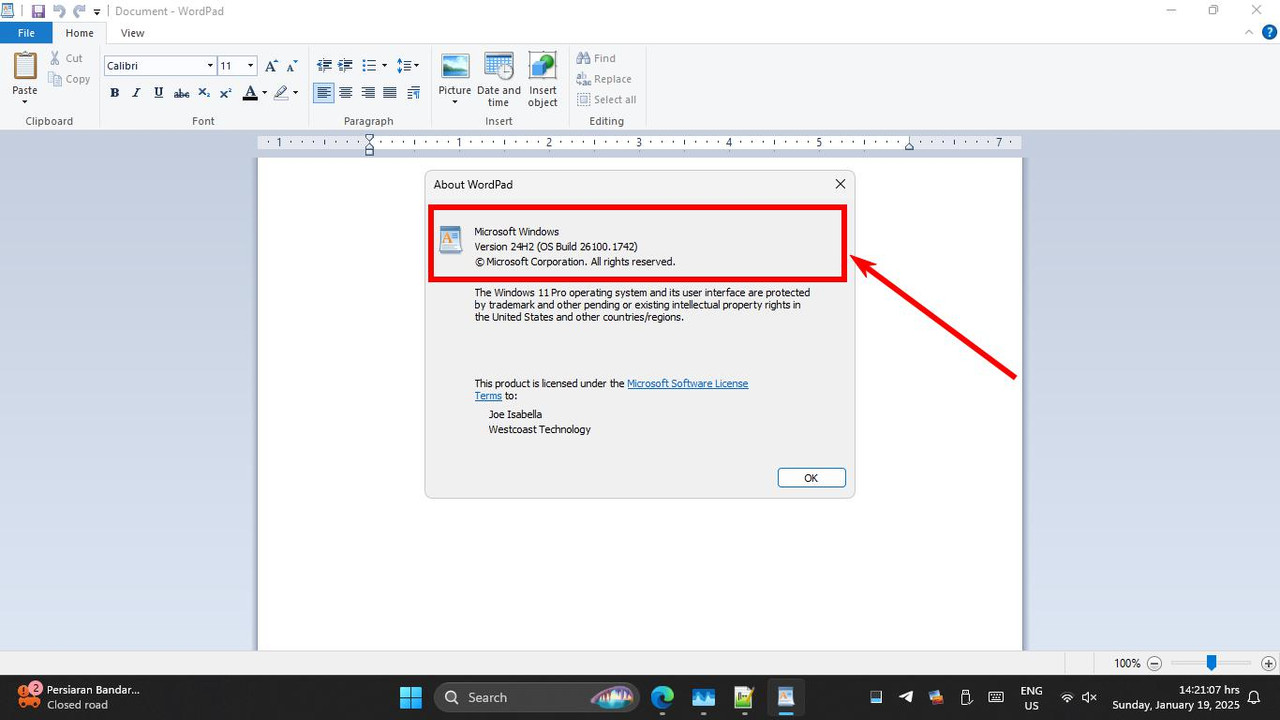The width and height of the screenshot is (1280, 720).
Task: Click the Undo arrow in the title bar
Action: [59, 11]
